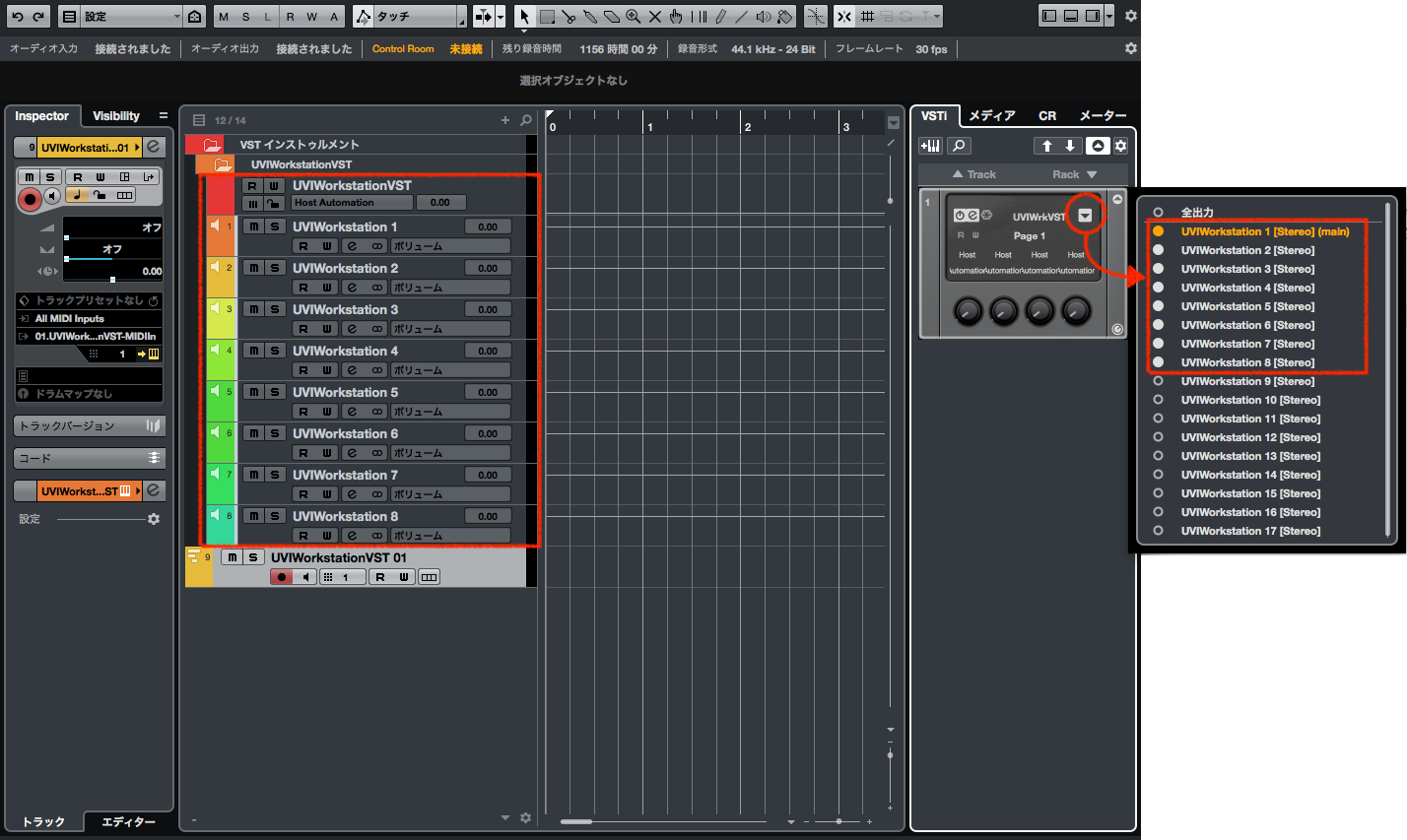This screenshot has width=1407, height=840.
Task: Mute the UVIWorkstation 5 track
Action: 253,392
